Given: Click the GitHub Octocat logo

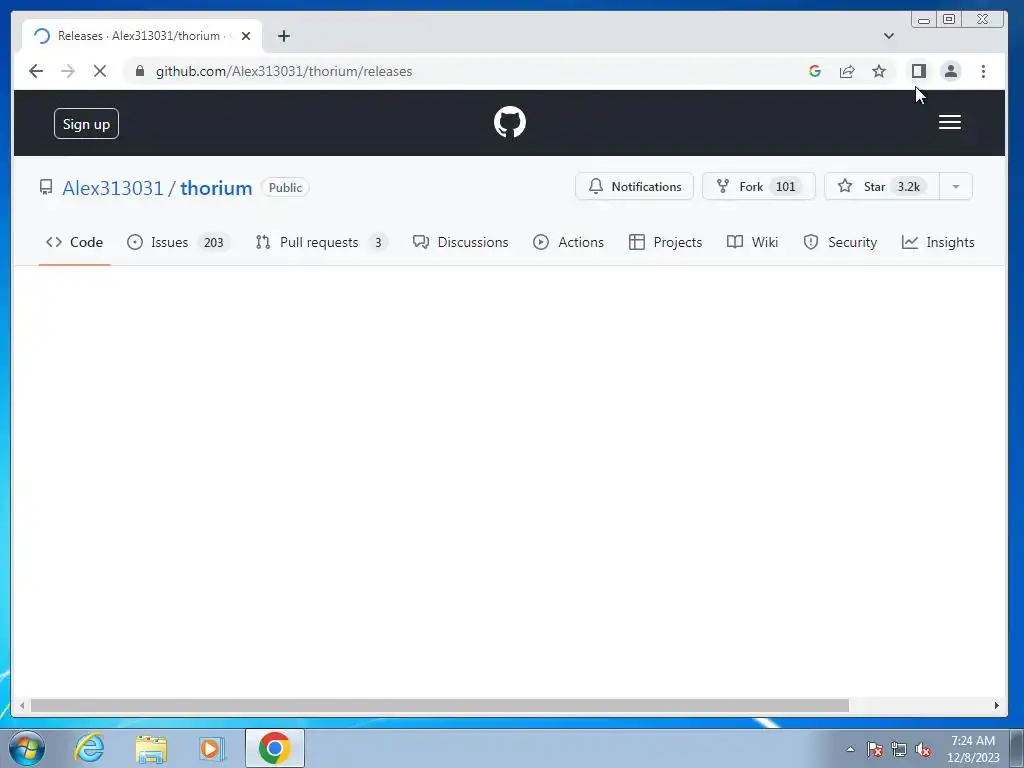Looking at the screenshot, I should (510, 122).
